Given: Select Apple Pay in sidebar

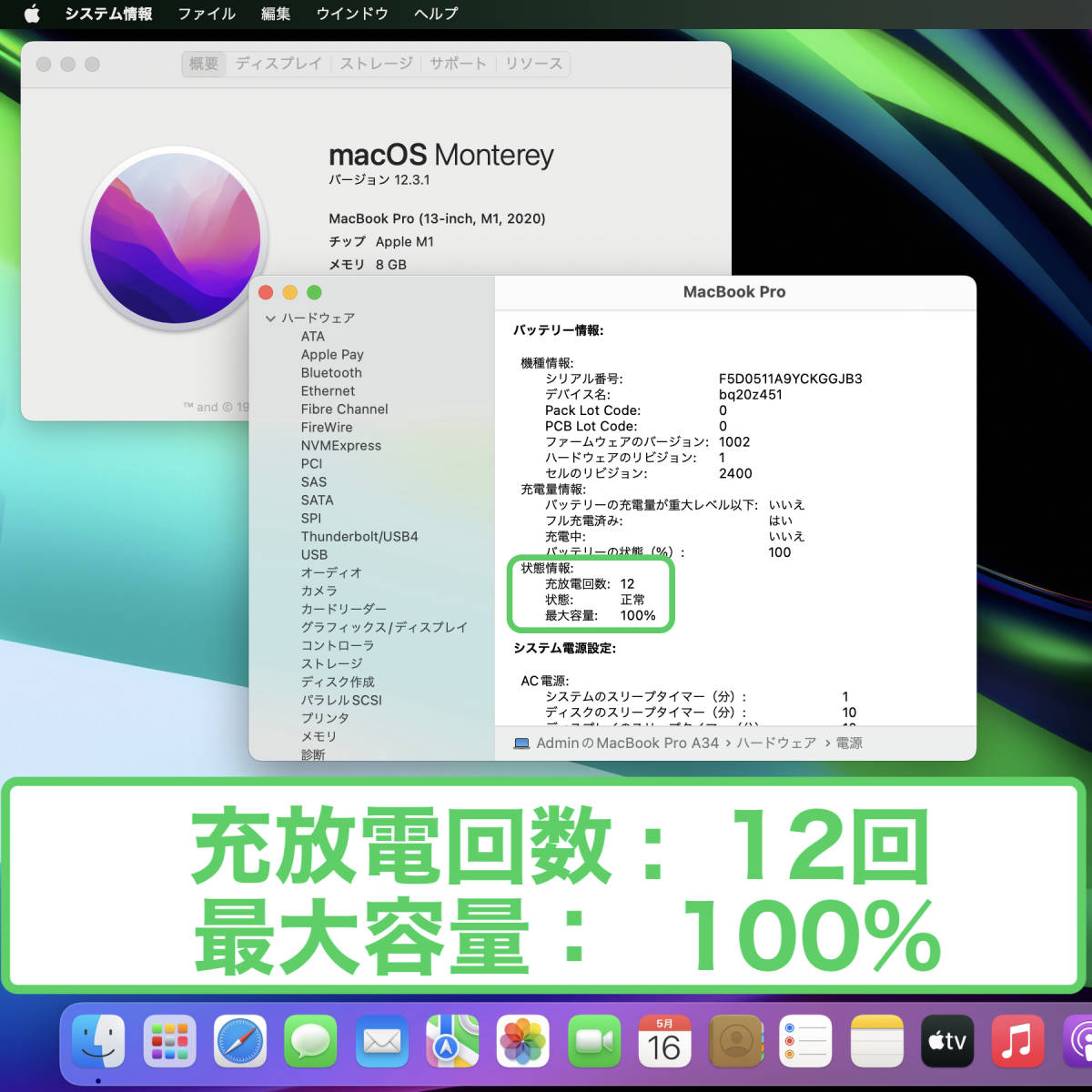Looking at the screenshot, I should tap(332, 355).
